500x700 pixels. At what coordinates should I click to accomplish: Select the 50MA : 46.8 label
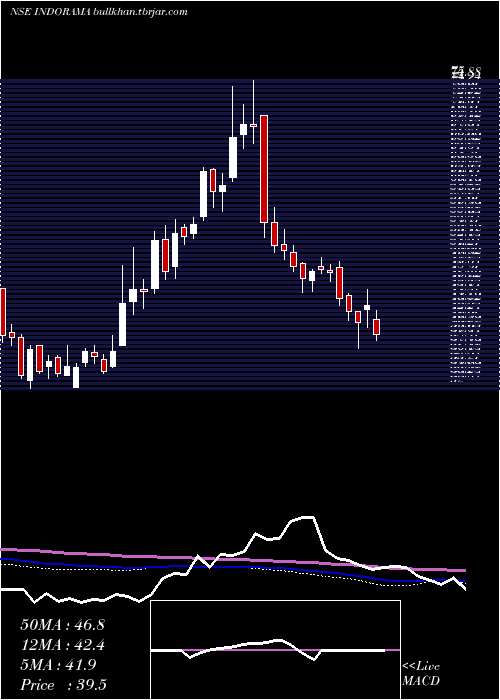(x=62, y=625)
